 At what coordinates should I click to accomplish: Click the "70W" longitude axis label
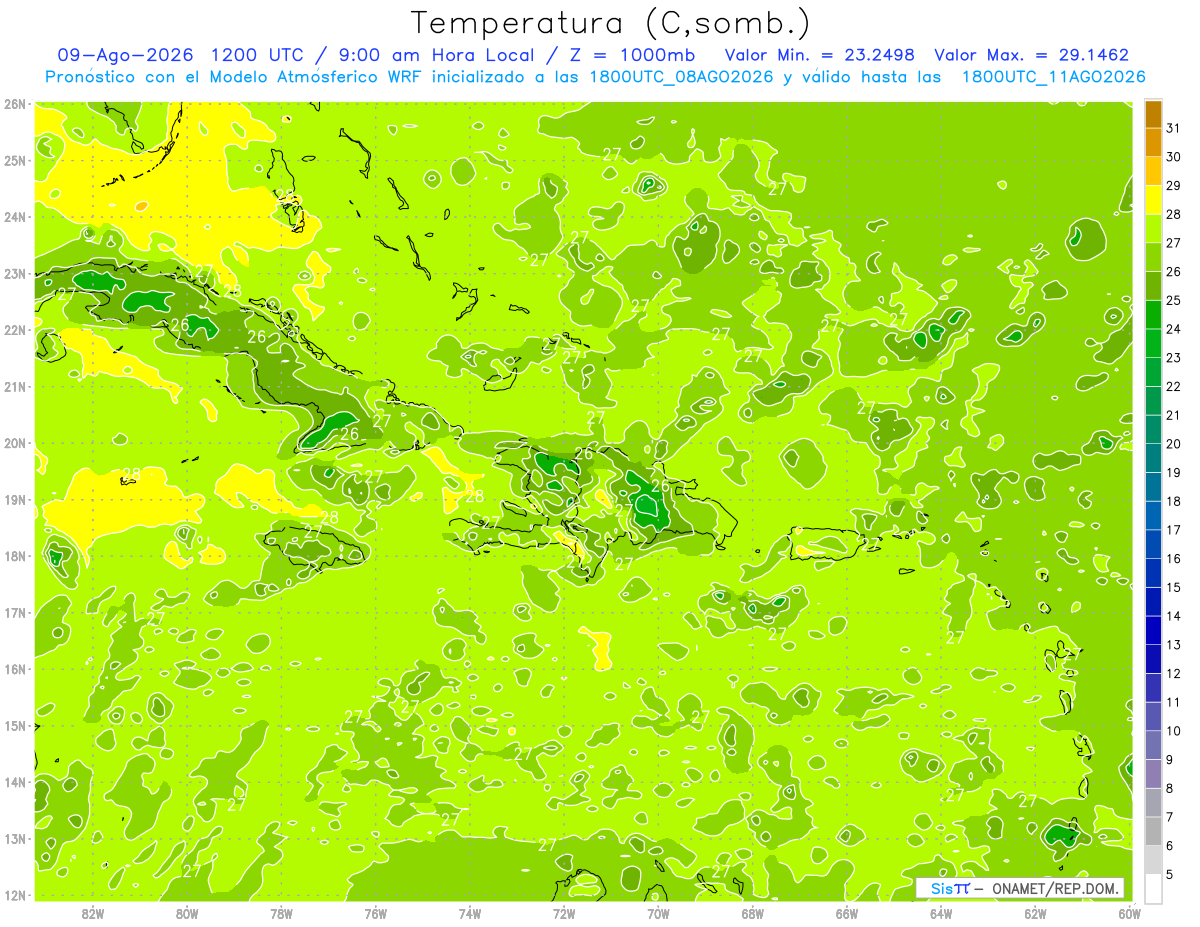pos(658,913)
